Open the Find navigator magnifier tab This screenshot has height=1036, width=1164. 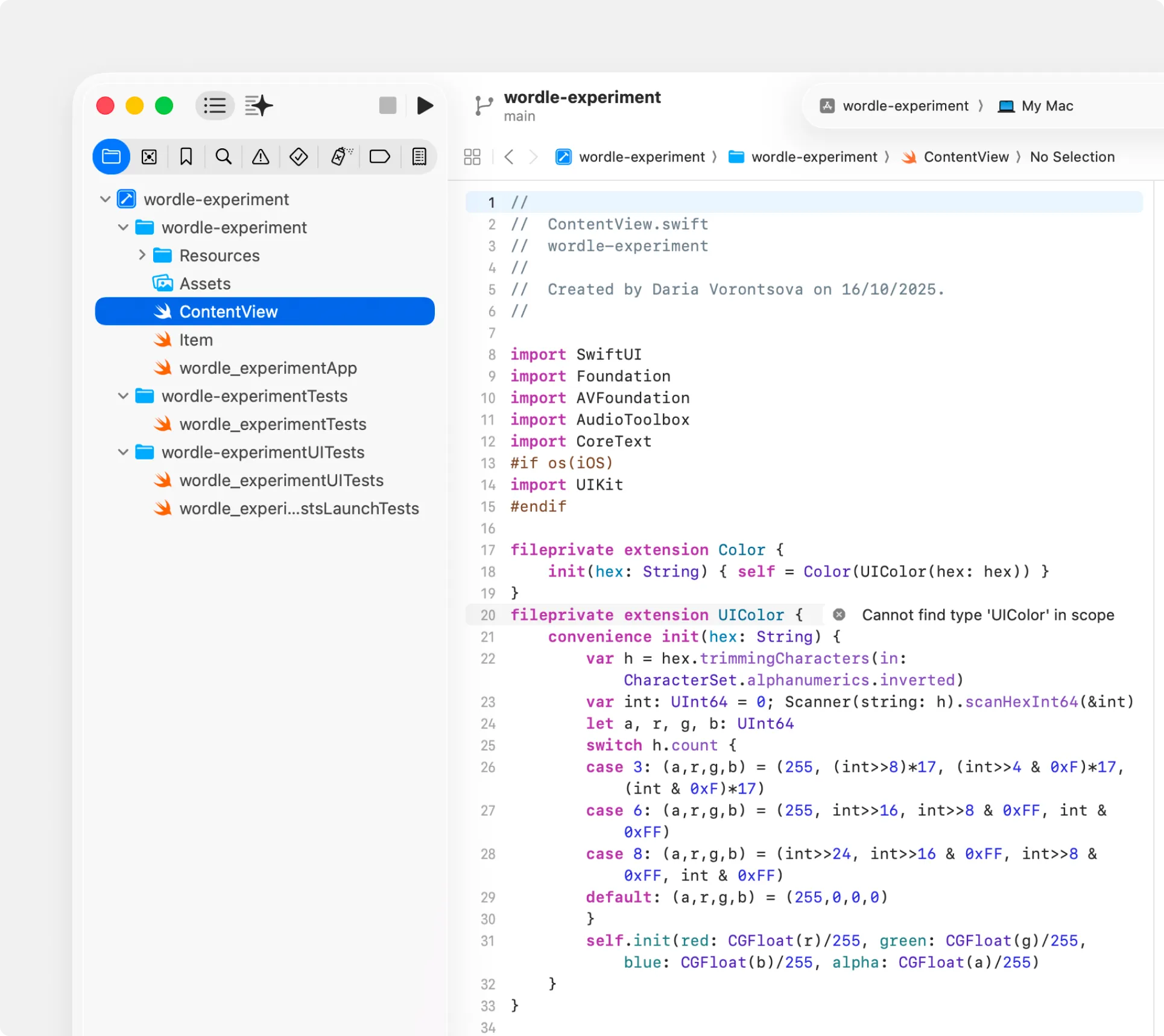point(223,157)
